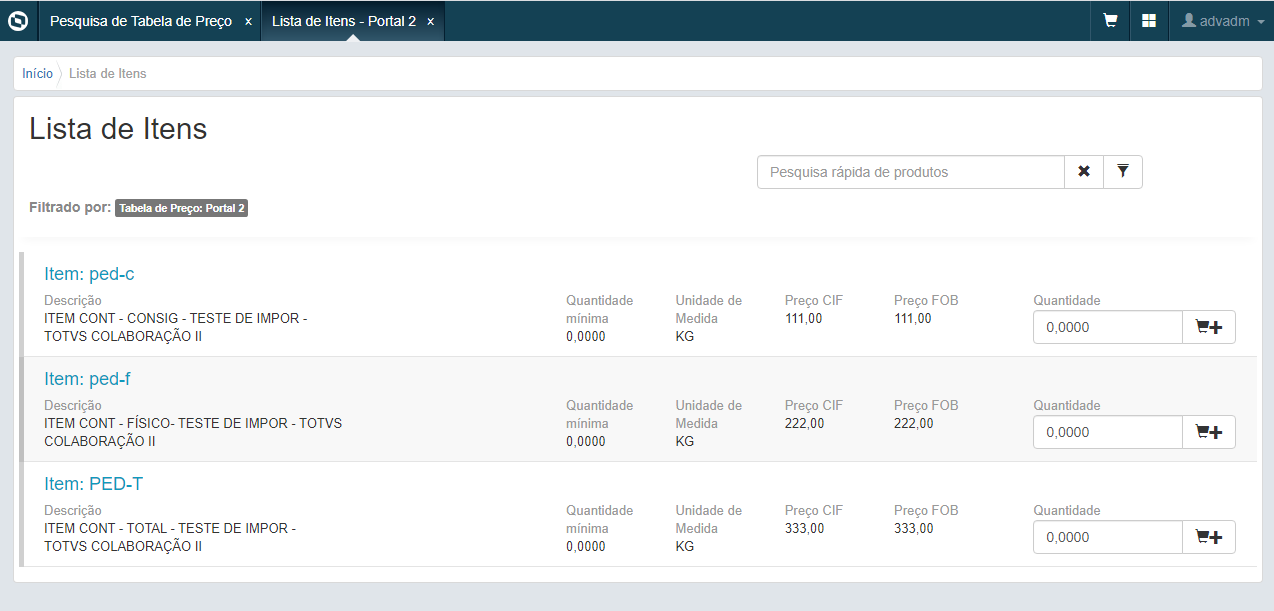Switch to Pesquisa de Tabela de Preço tab
This screenshot has width=1274, height=611.
pyautogui.click(x=141, y=21)
